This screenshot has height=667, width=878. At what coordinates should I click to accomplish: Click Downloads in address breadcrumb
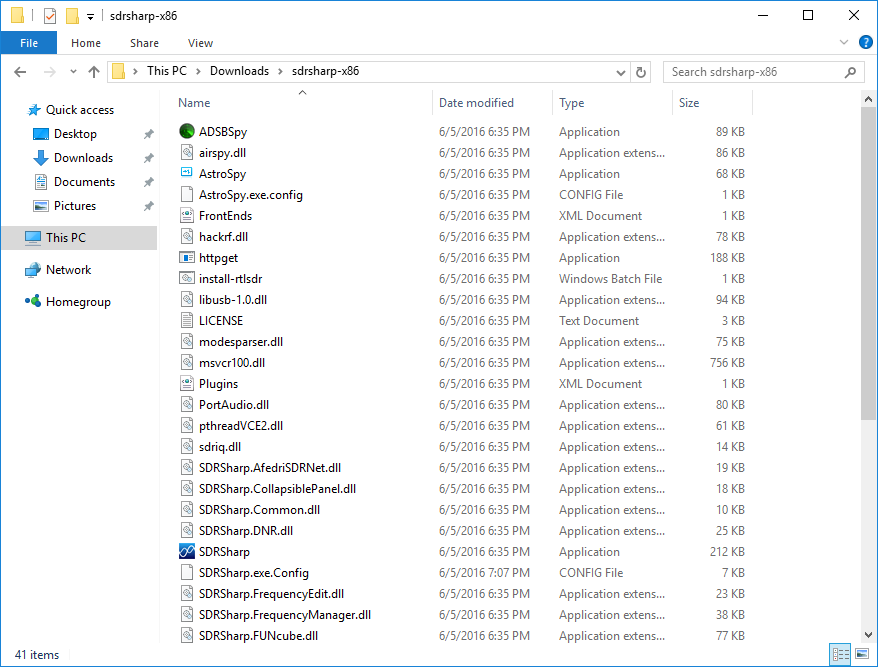coord(239,71)
